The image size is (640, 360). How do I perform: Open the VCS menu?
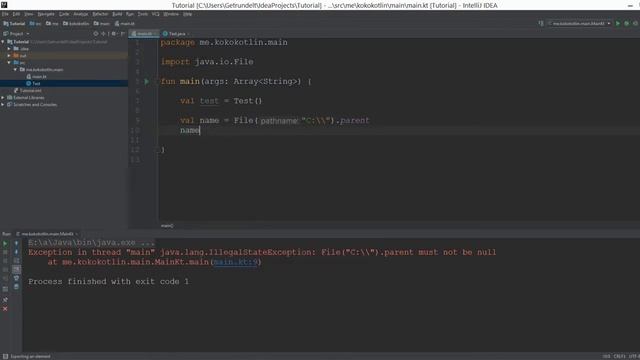156,14
